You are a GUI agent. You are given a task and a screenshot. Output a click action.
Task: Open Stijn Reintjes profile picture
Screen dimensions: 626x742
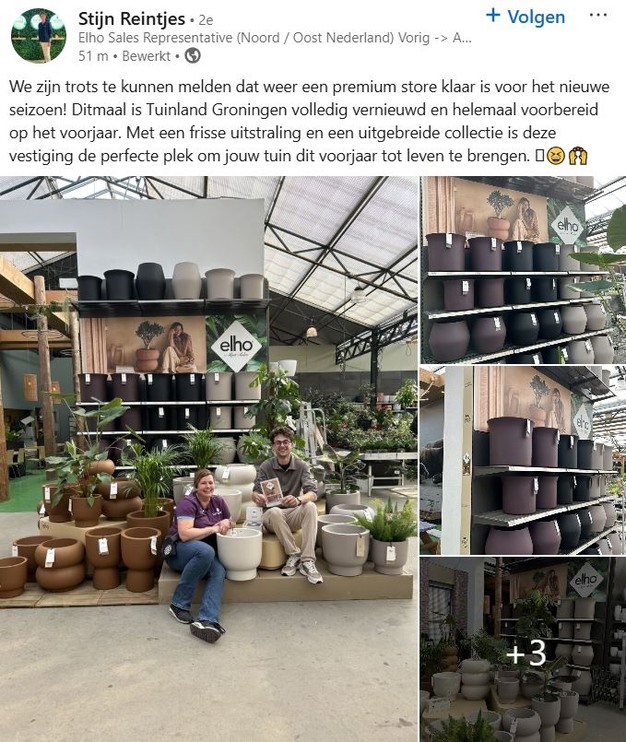point(39,35)
